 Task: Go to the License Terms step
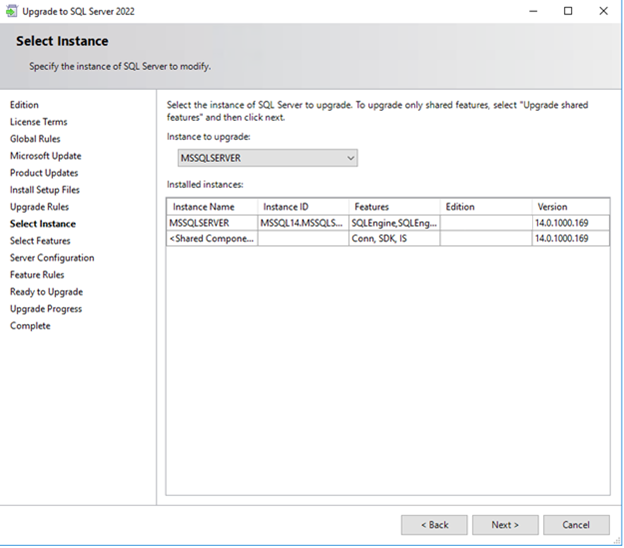(39, 122)
